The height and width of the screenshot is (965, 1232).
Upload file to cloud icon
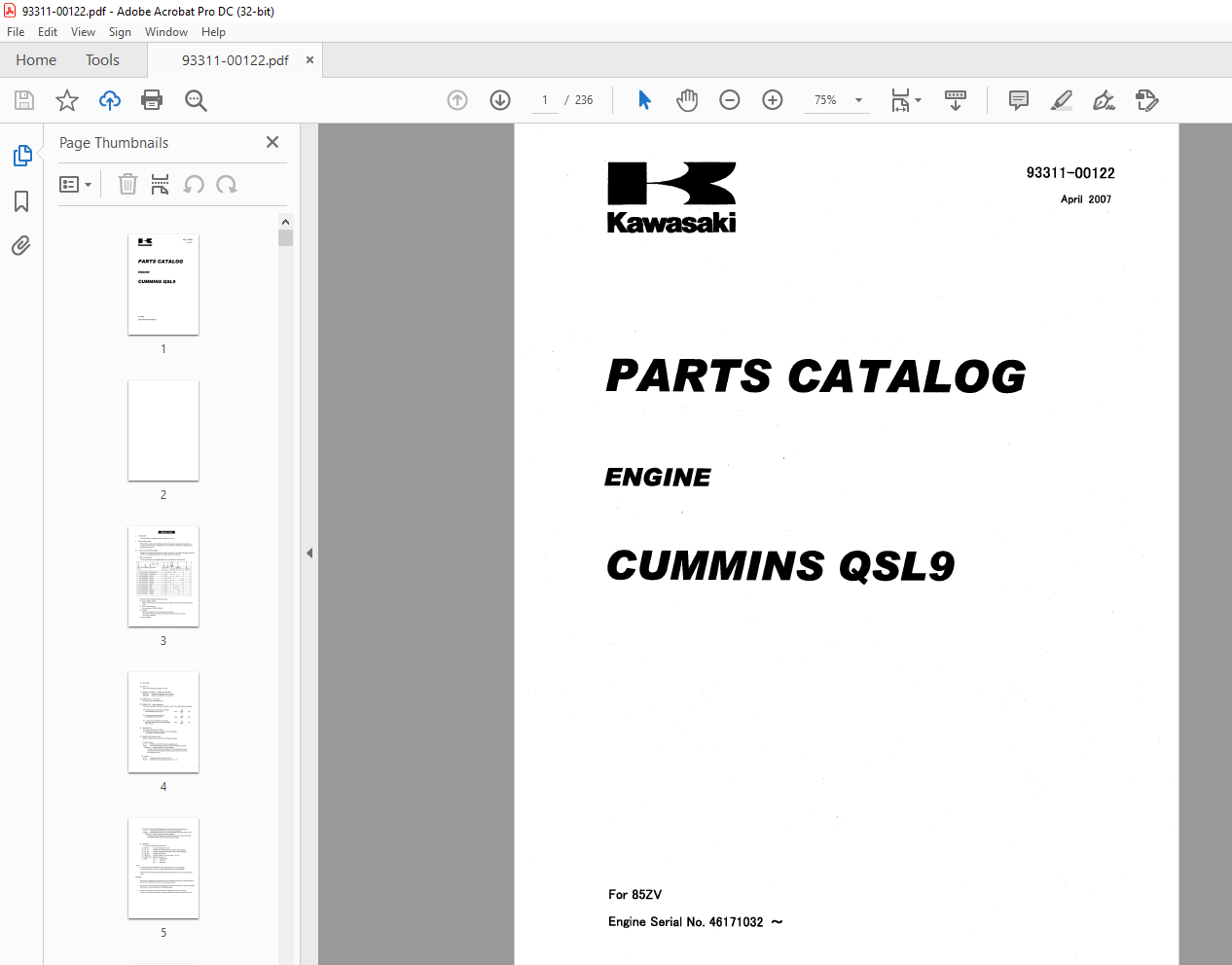[x=110, y=100]
